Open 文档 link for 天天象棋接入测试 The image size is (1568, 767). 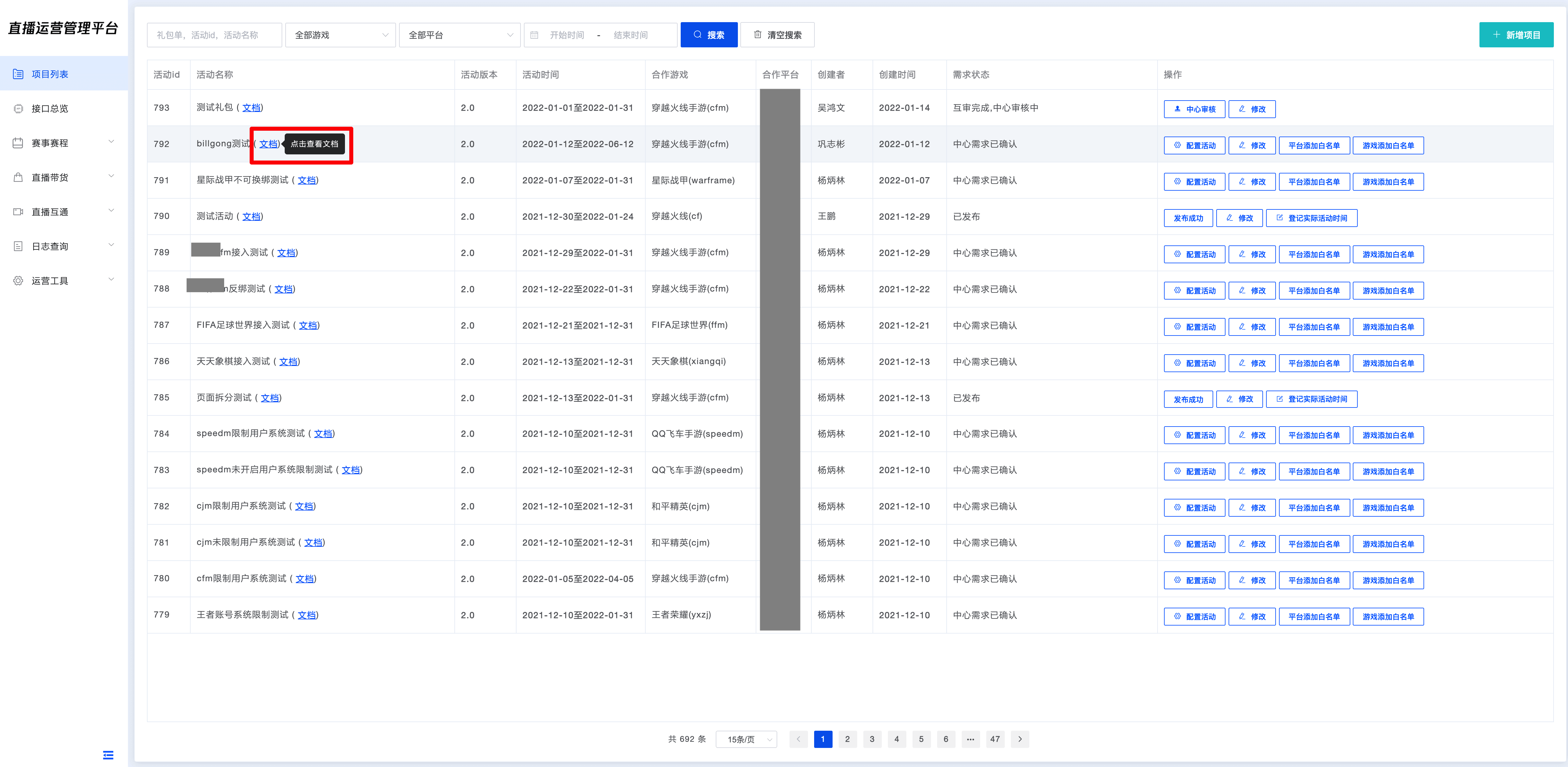click(288, 362)
